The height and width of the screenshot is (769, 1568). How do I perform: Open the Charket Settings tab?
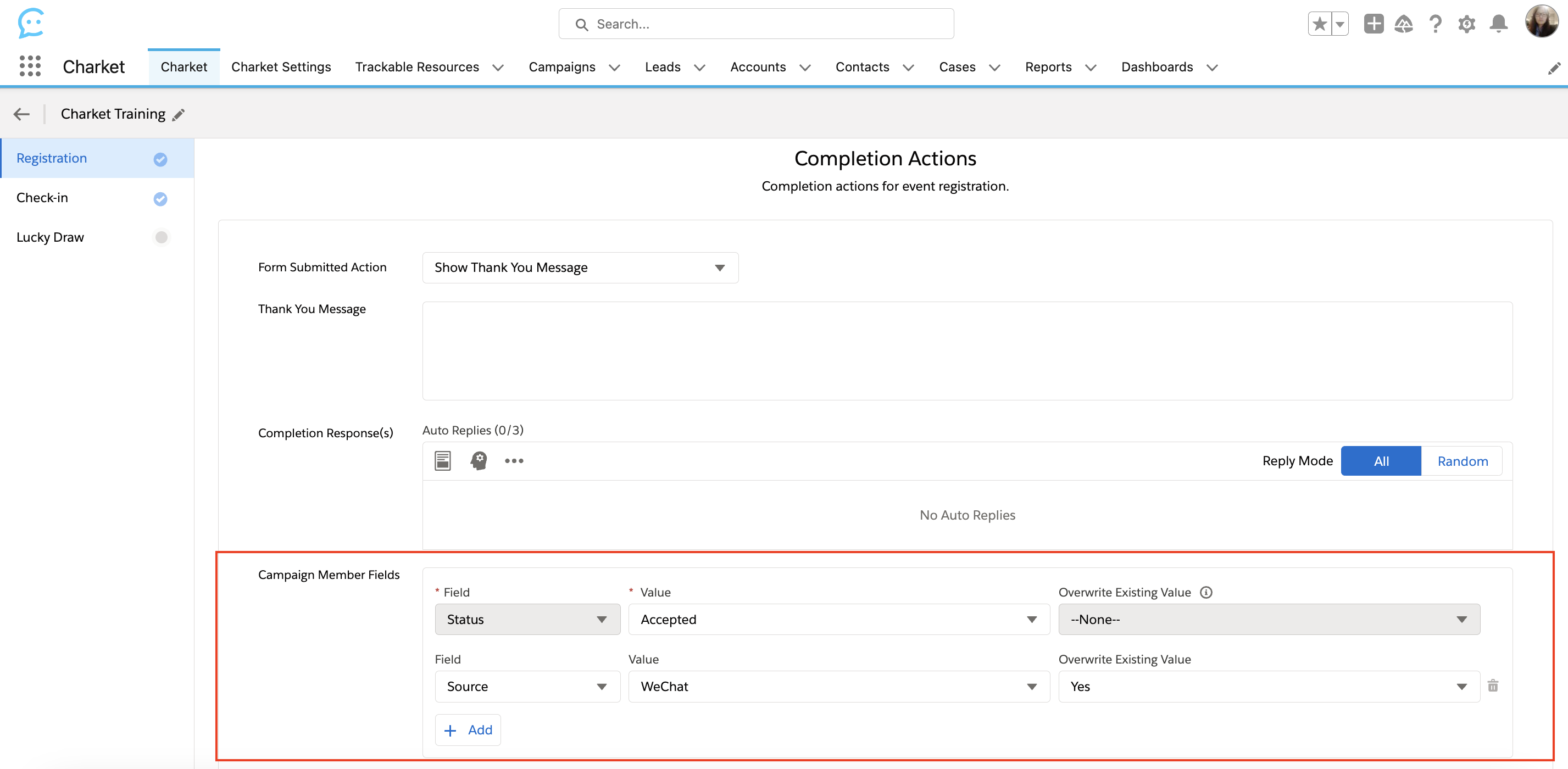tap(281, 67)
